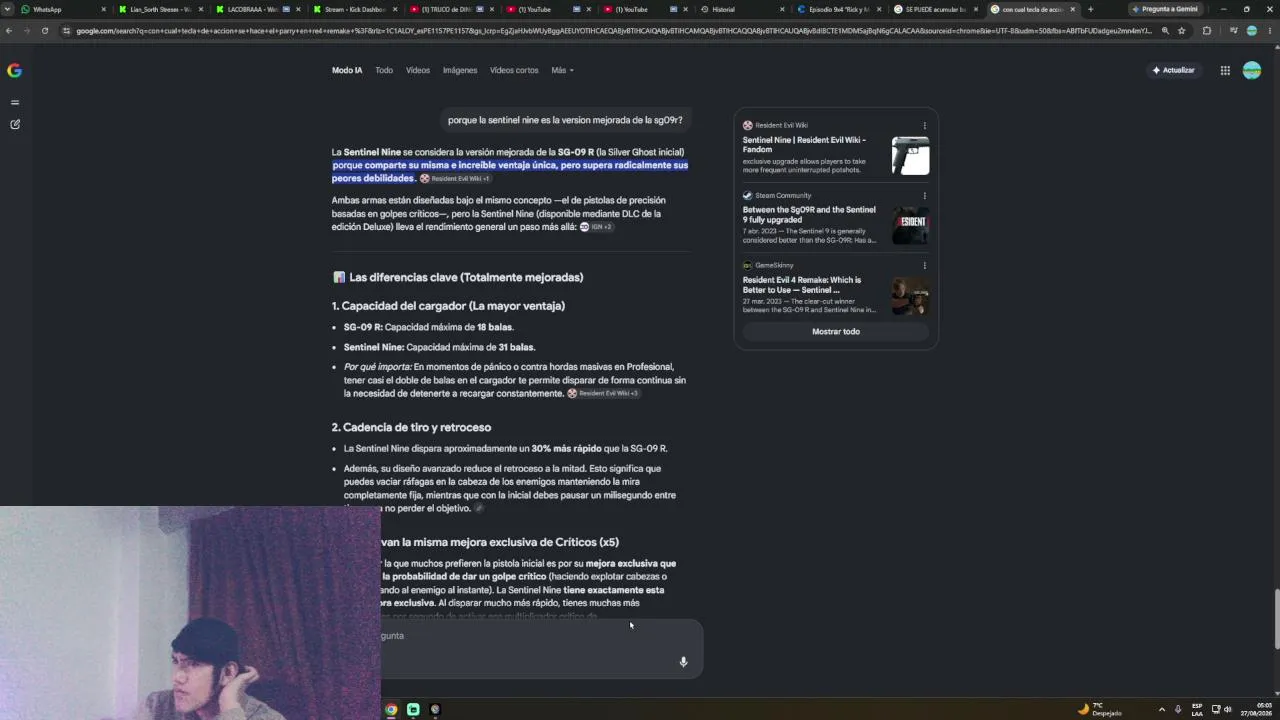Click the Steam Community favicon
Screen dimensions: 1280x720
pyautogui.click(x=747, y=195)
